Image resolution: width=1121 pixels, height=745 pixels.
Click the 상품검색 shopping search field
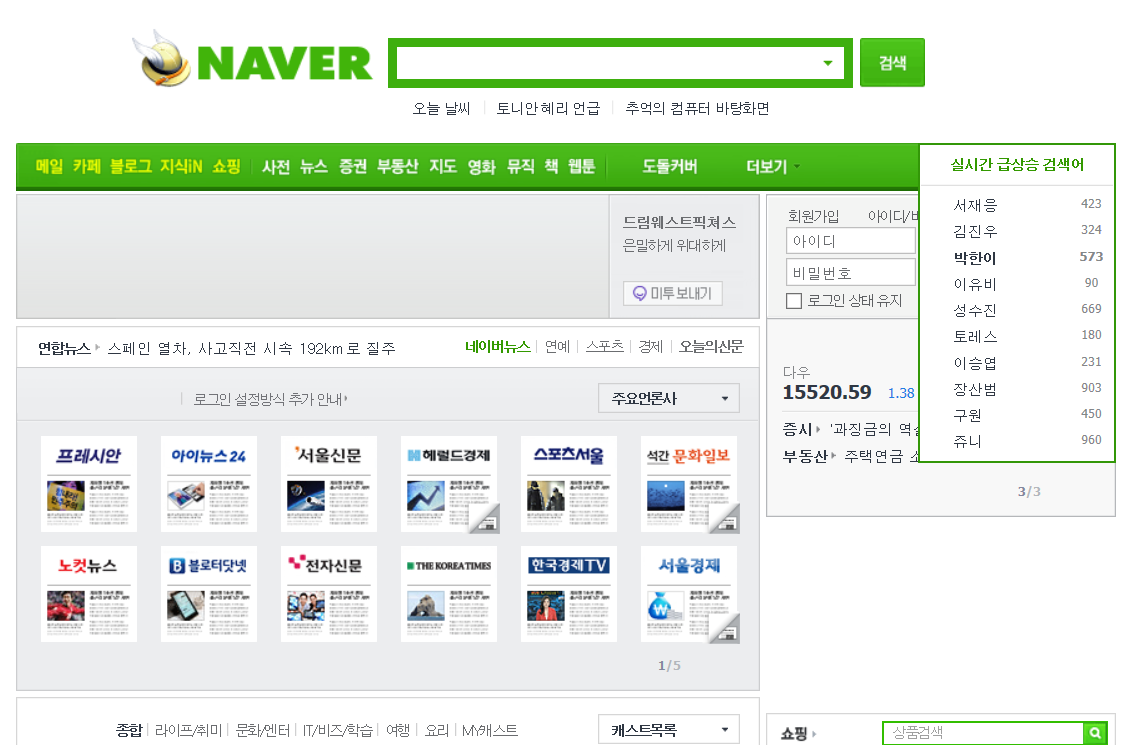pos(984,733)
